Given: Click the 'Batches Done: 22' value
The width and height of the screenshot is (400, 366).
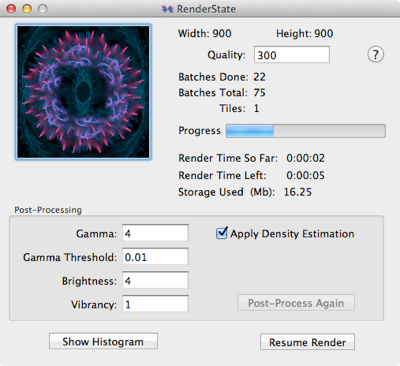Looking at the screenshot, I should pos(259,77).
